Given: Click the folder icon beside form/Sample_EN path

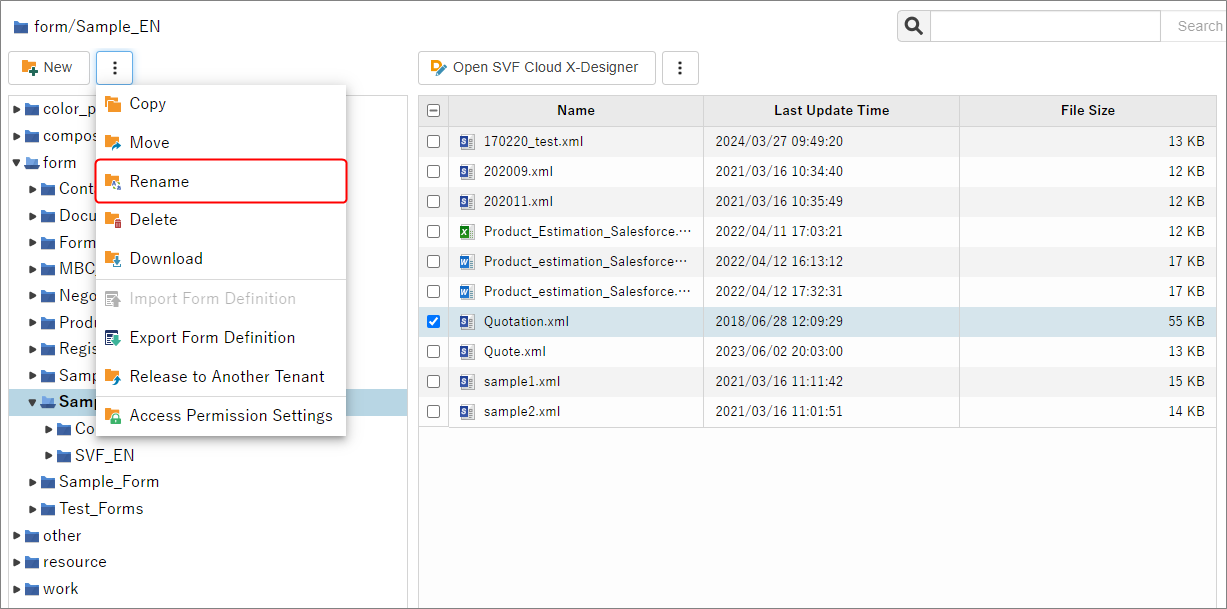Looking at the screenshot, I should (21, 27).
